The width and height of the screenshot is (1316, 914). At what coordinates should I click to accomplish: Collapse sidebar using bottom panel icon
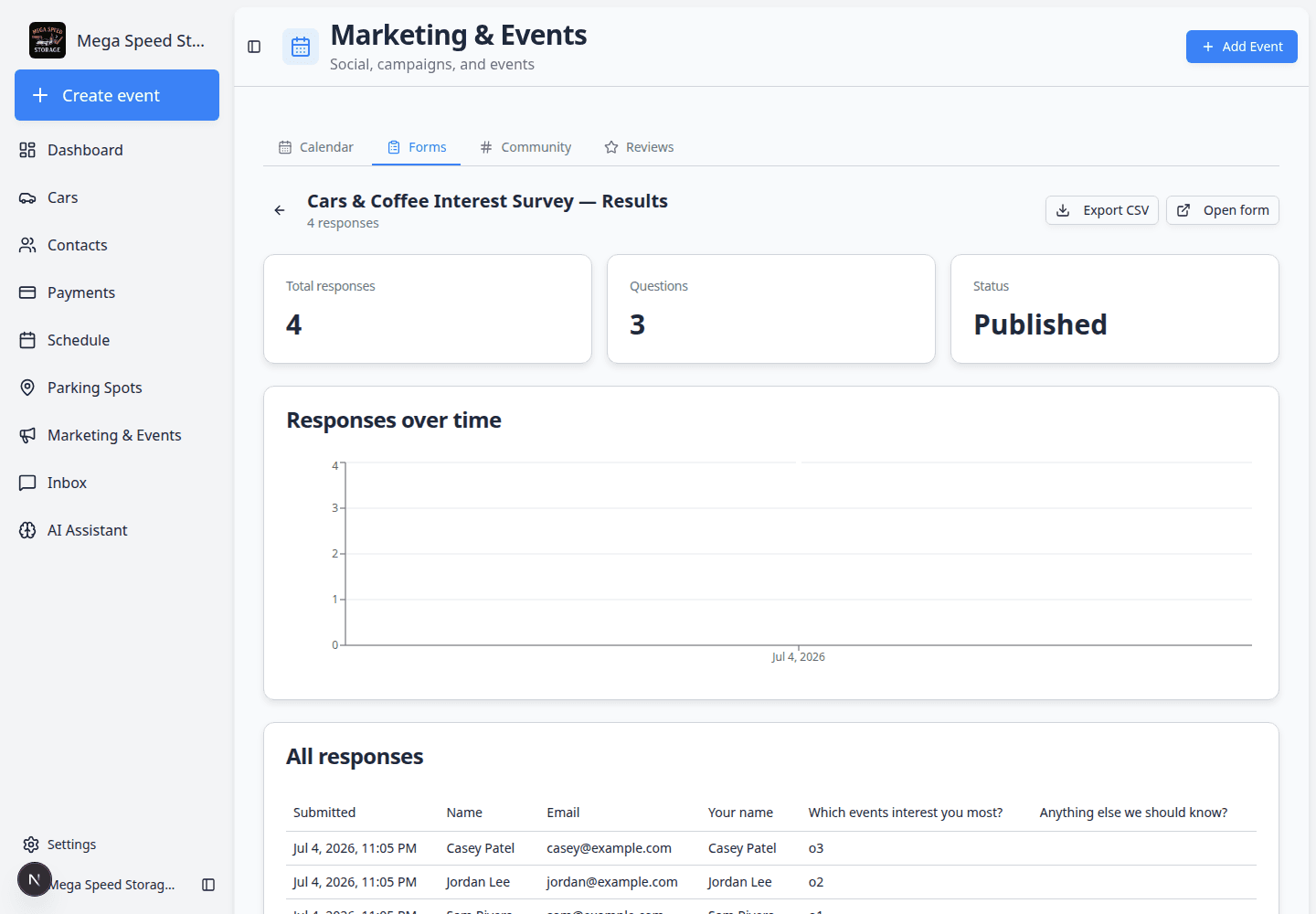(208, 885)
